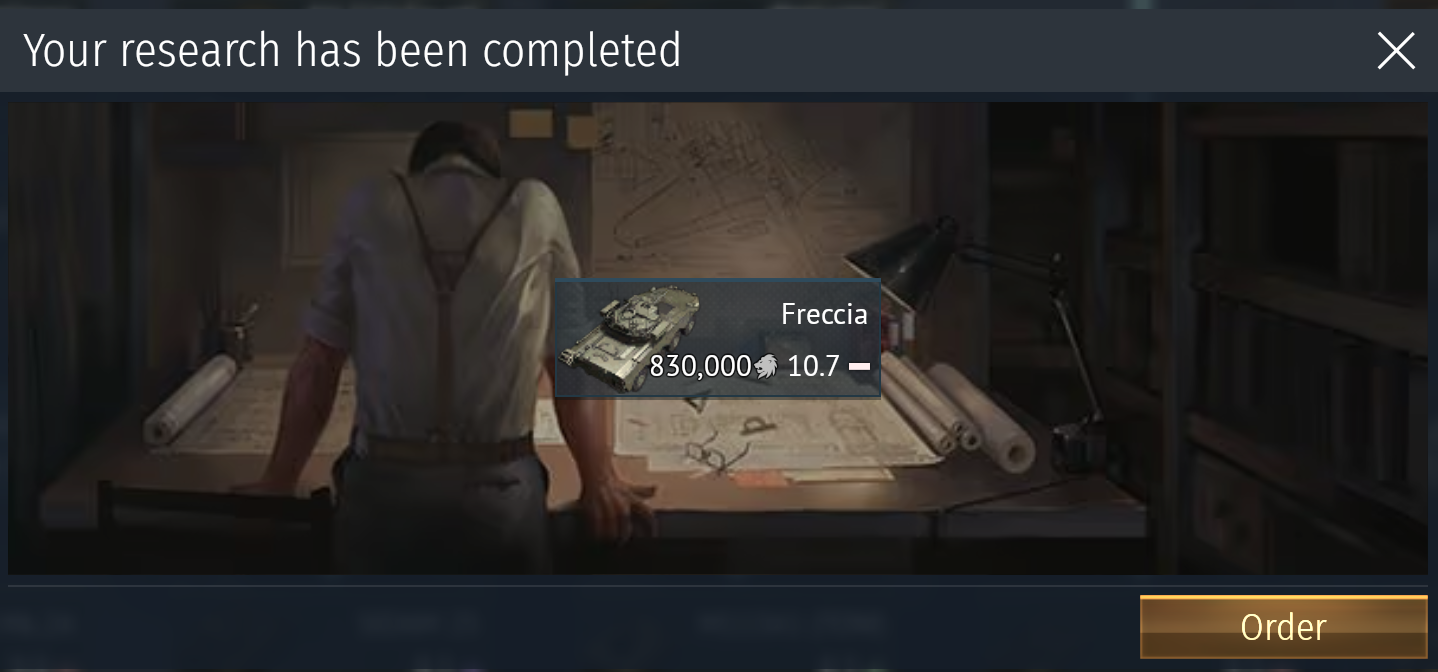Viewport: 1438px width, 672px height.
Task: Click the 'Your research has been completed' title
Action: (352, 50)
